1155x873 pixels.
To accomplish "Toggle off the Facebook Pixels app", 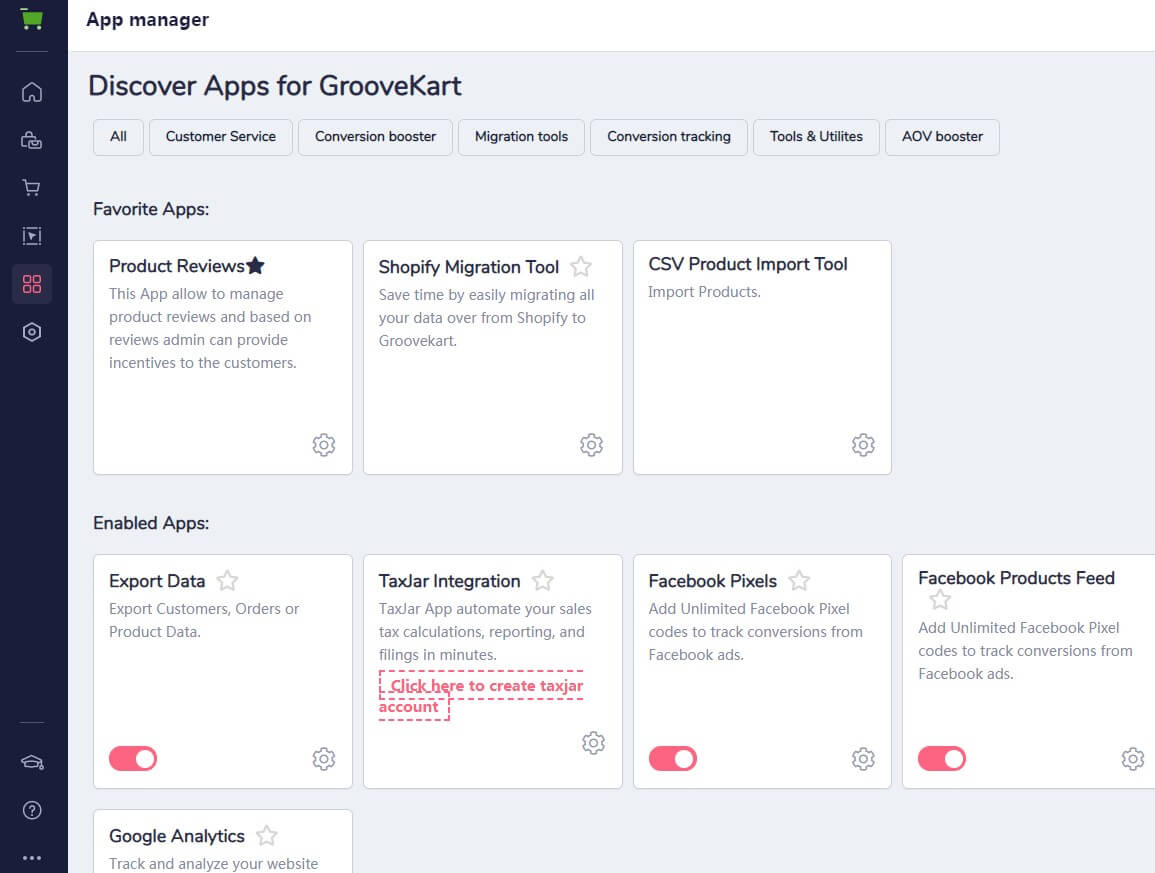I will point(673,759).
